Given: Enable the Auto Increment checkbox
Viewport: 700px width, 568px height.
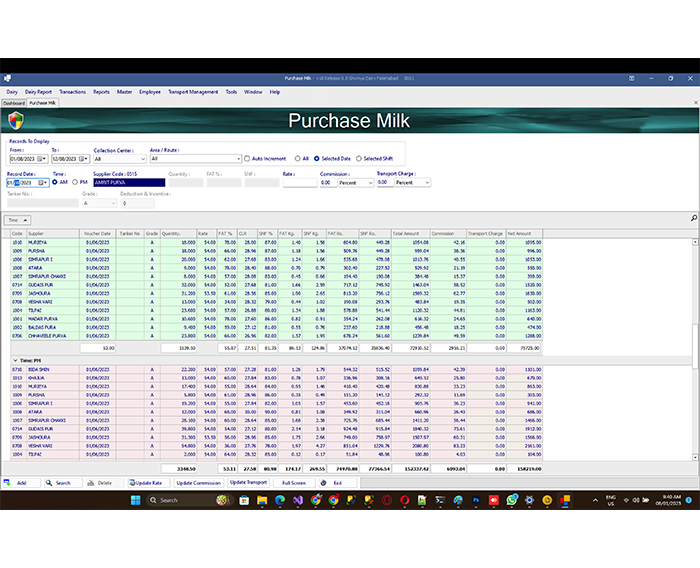Looking at the screenshot, I should point(247,158).
